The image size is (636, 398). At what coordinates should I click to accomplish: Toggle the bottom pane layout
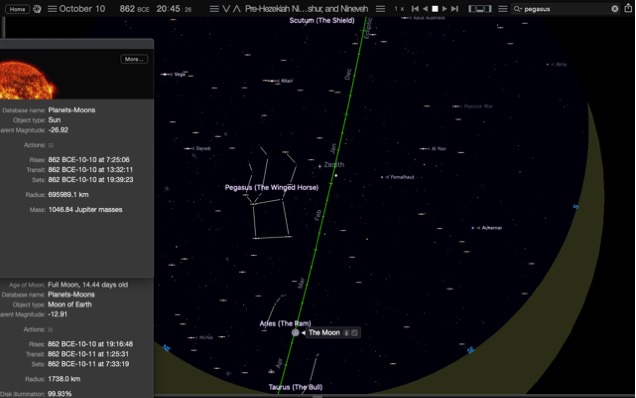click(x=480, y=9)
